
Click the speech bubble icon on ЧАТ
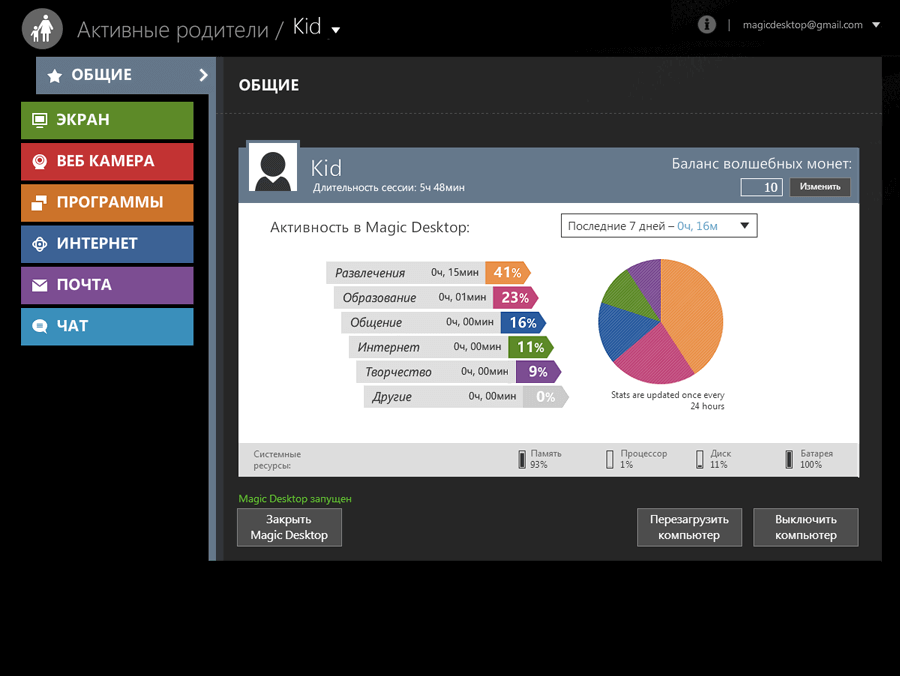click(x=40, y=327)
